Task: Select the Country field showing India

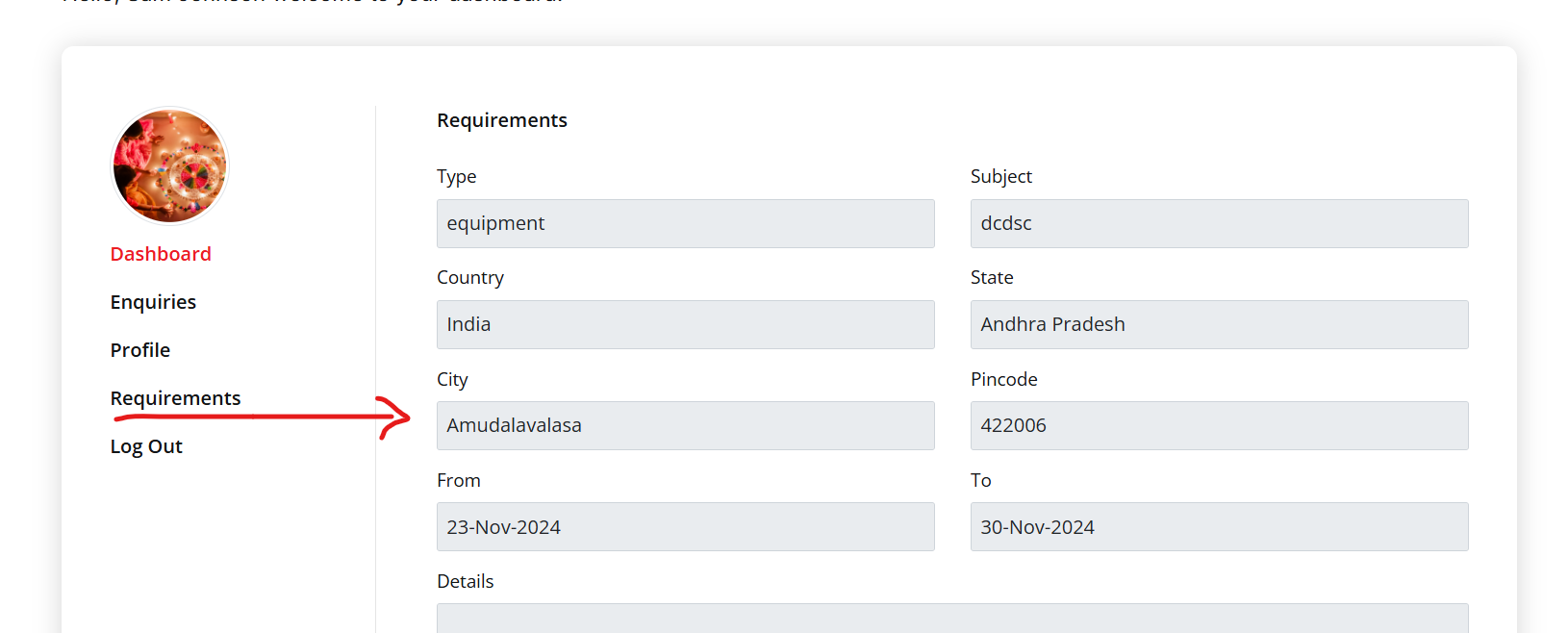Action: pyautogui.click(x=685, y=324)
